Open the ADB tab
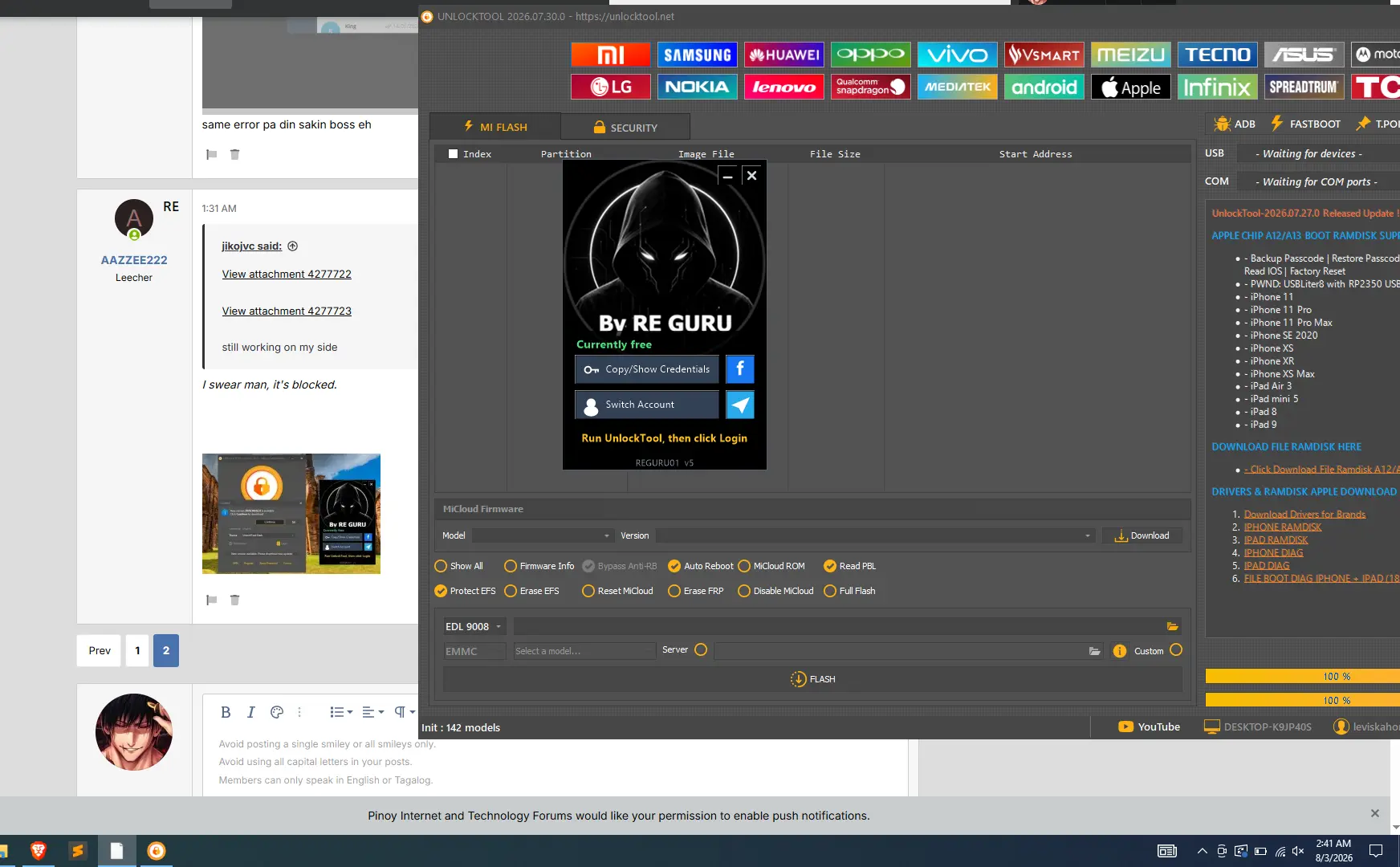This screenshot has height=867, width=1400. pyautogui.click(x=1235, y=124)
